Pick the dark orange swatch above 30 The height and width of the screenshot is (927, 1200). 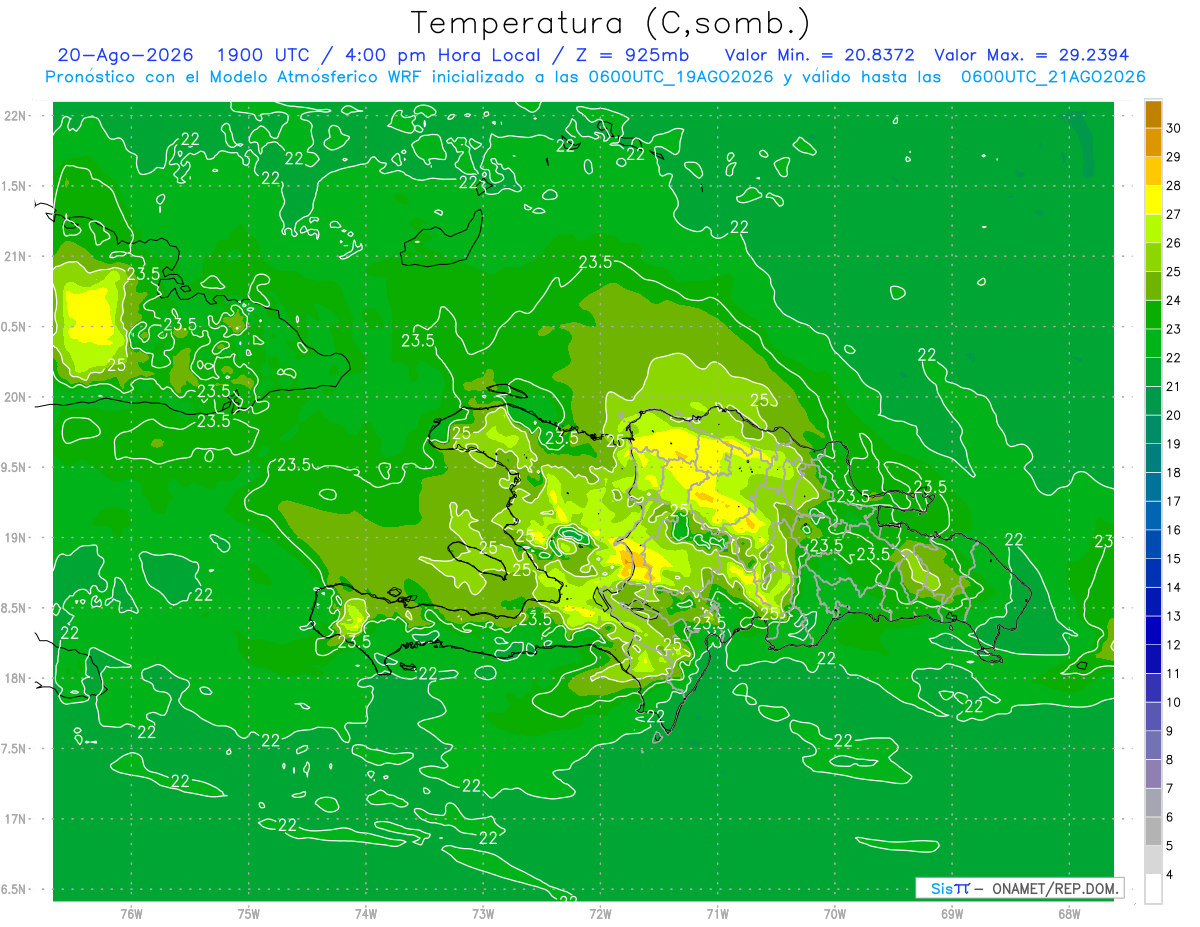1153,114
